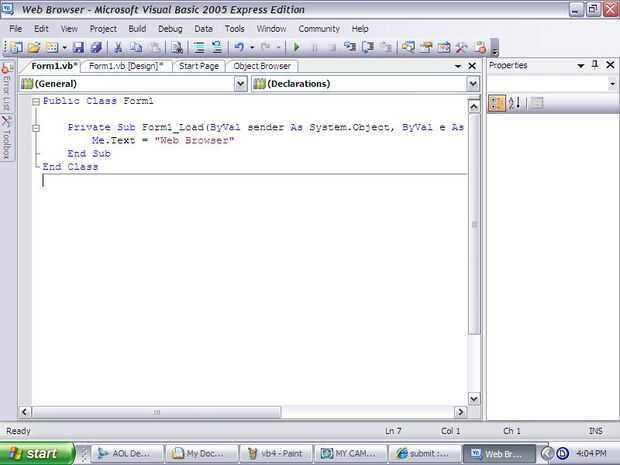Save Form1.vb with the floppy disk icon
Viewport: 620px width, 465px height.
[x=78, y=47]
